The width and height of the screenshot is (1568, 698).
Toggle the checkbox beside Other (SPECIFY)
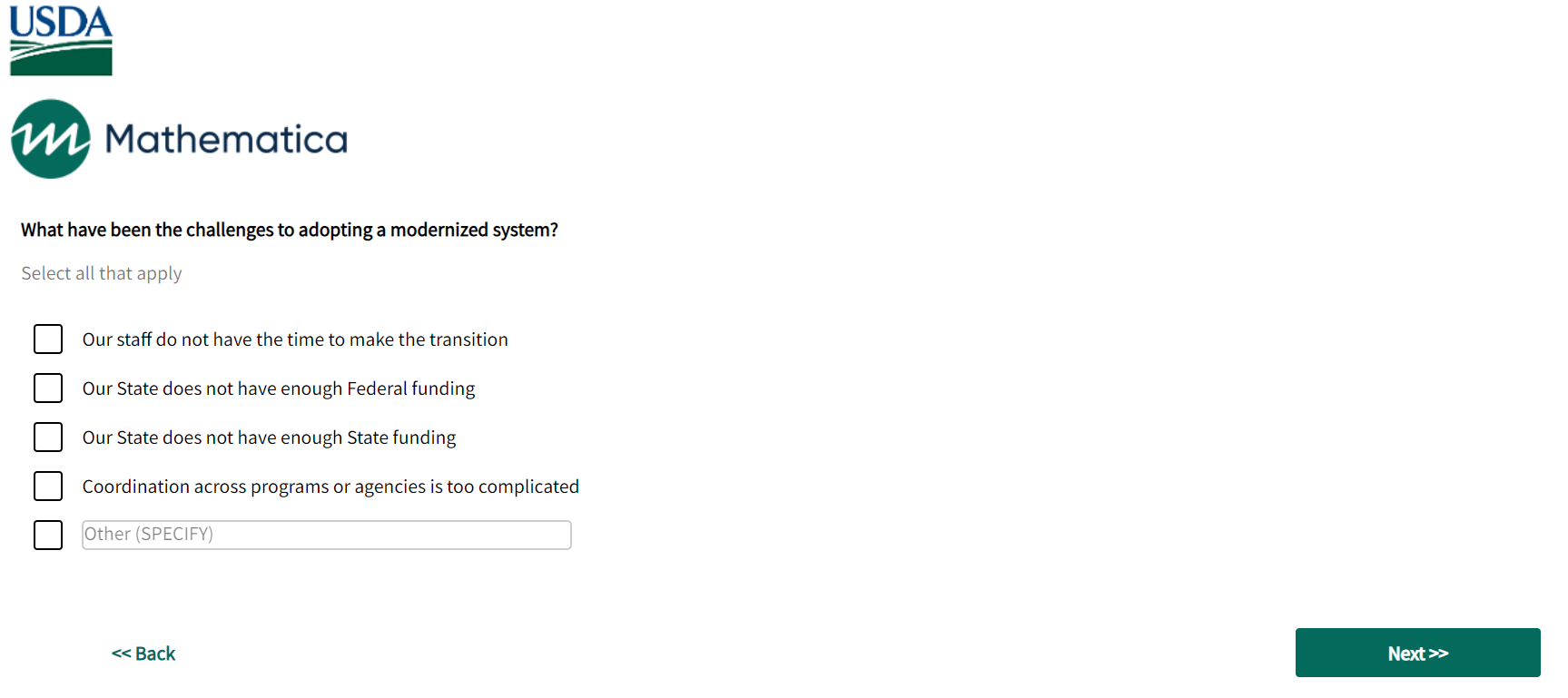coord(48,536)
